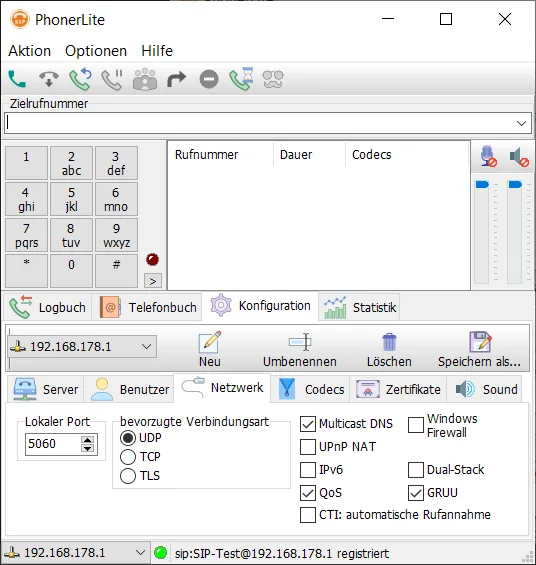The image size is (536, 565).
Task: Switch to the Statistik tab
Action: point(359,307)
